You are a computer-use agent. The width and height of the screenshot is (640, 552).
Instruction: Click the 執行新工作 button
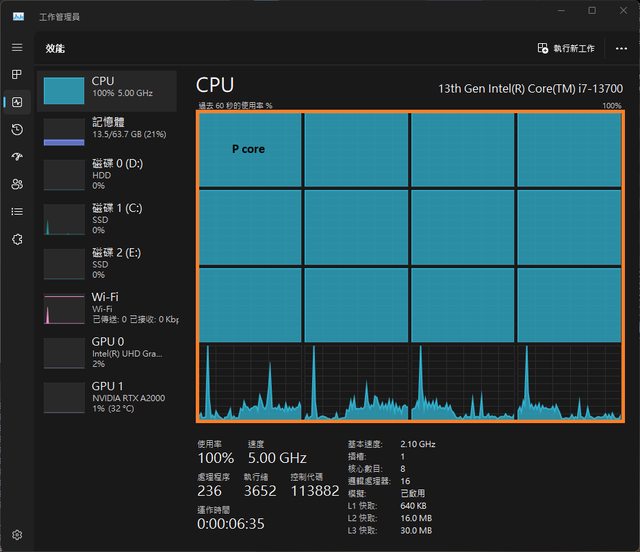[566, 48]
